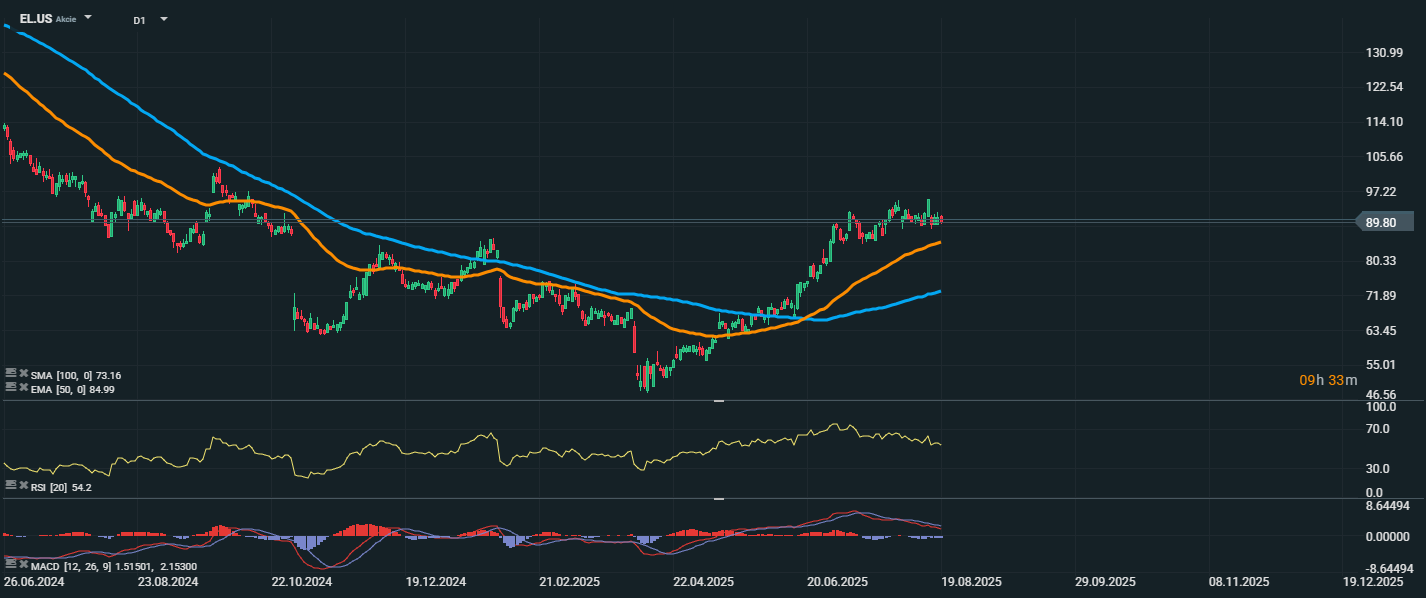This screenshot has width=1426, height=598.
Task: Click the 46.56 price axis label
Action: [x=1382, y=396]
